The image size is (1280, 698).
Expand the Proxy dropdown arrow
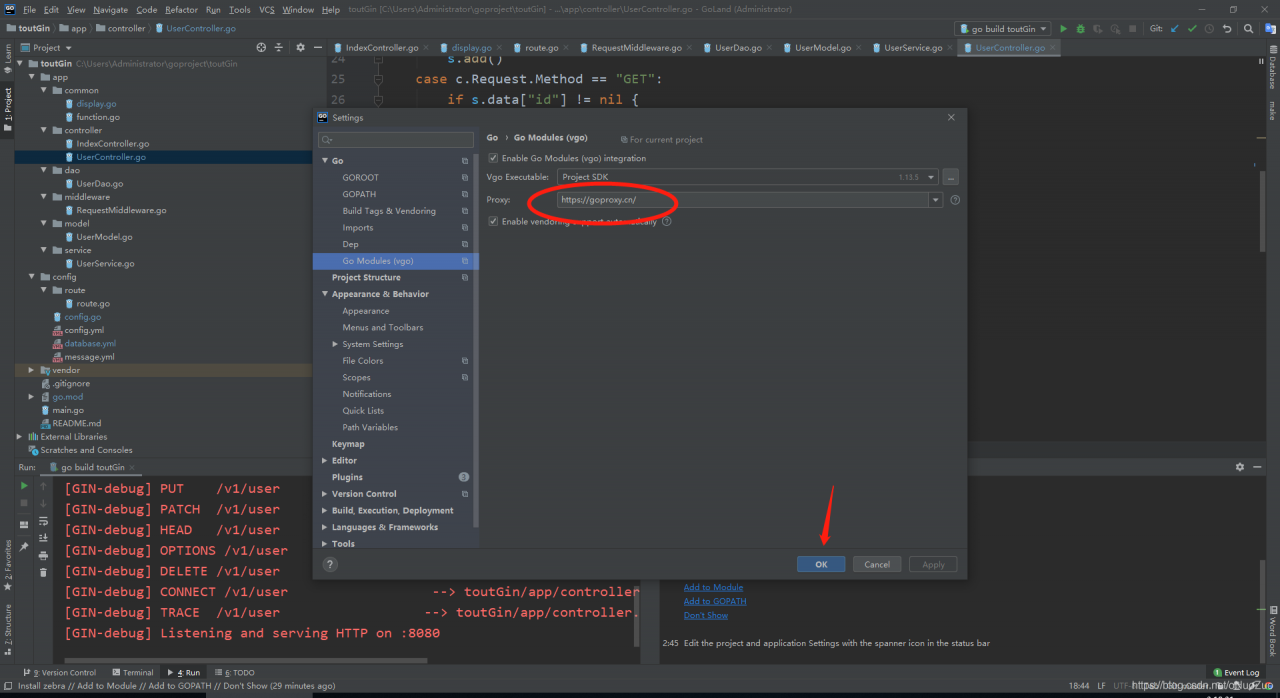[x=936, y=200]
